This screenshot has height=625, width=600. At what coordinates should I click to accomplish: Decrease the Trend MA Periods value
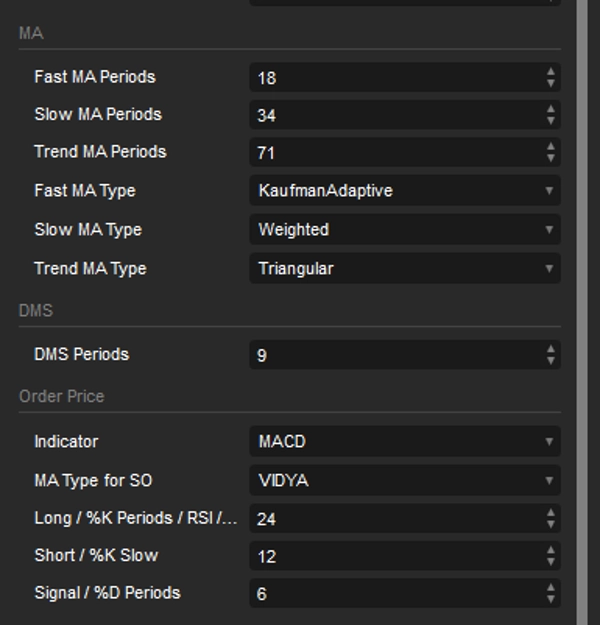[551, 159]
